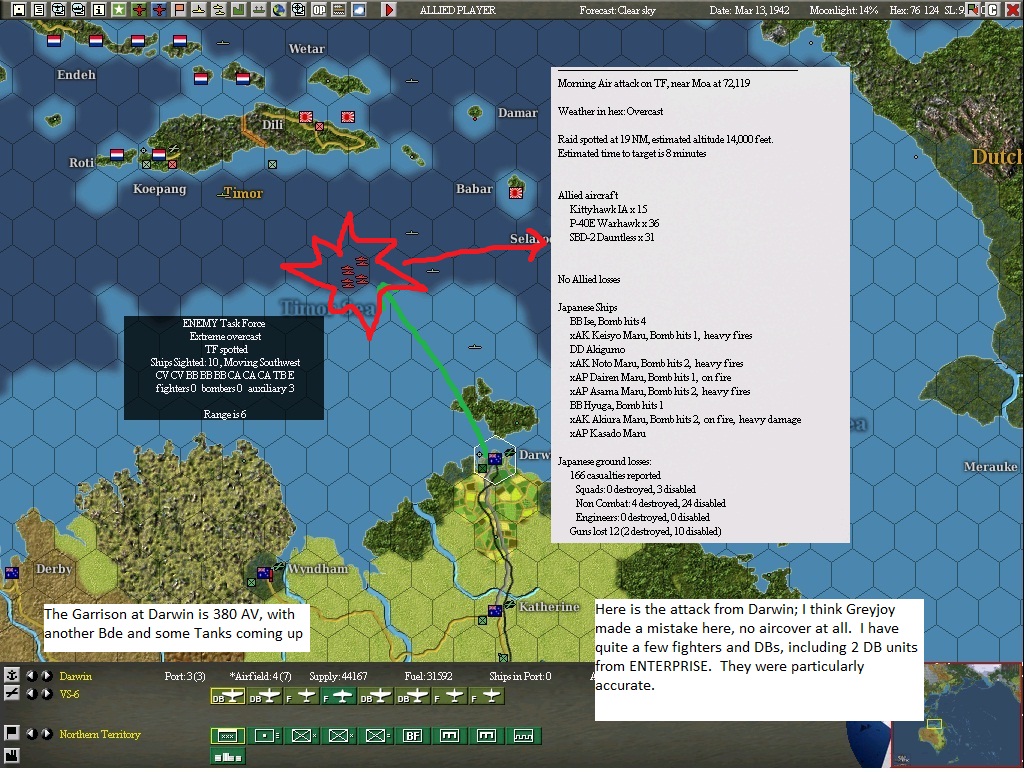Click the airplane airfield icon beside VS-6
The image size is (1028, 772).
tap(12, 693)
